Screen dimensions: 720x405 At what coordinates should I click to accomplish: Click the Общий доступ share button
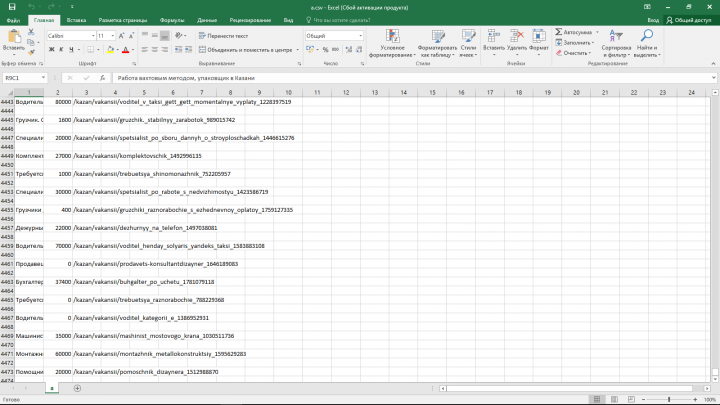[x=689, y=20]
